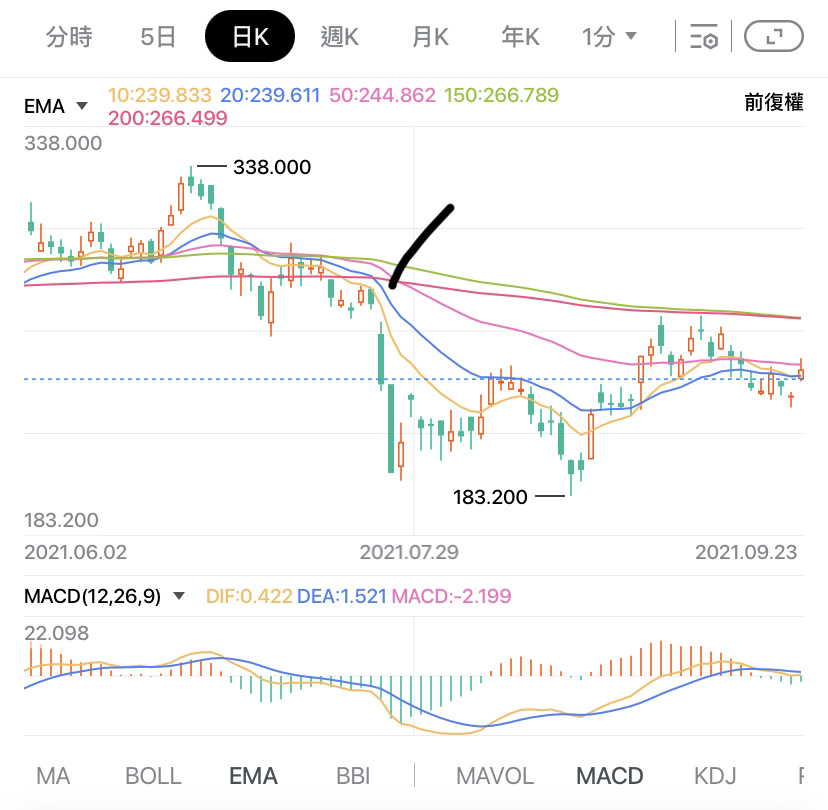Viewport: 828px width, 810px height.
Task: Switch sub-chart to KDJ indicator
Action: click(715, 775)
